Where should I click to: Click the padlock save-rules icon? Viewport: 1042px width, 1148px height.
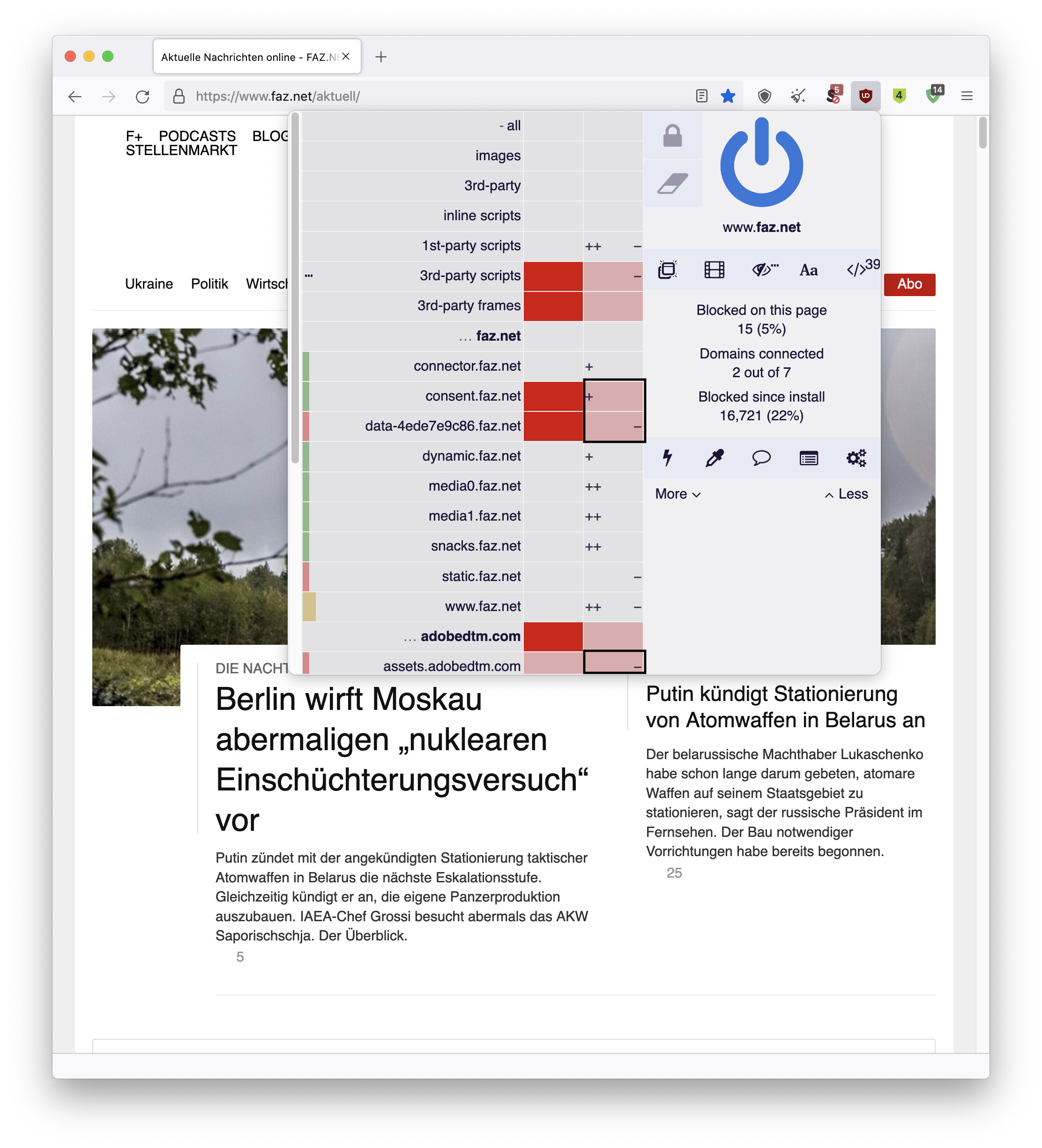[x=672, y=135]
